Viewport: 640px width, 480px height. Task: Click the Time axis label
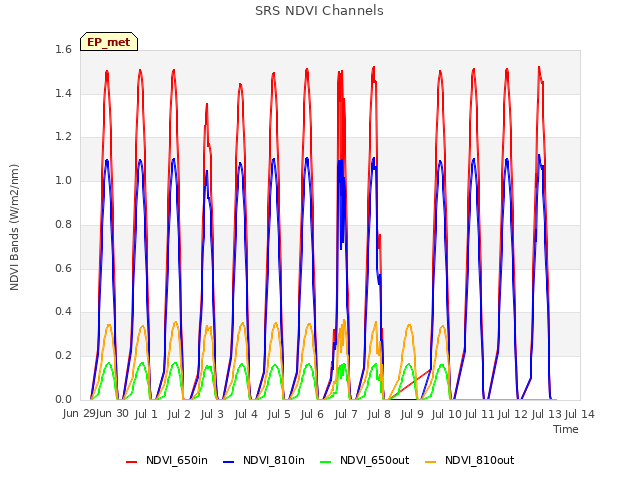(x=566, y=429)
